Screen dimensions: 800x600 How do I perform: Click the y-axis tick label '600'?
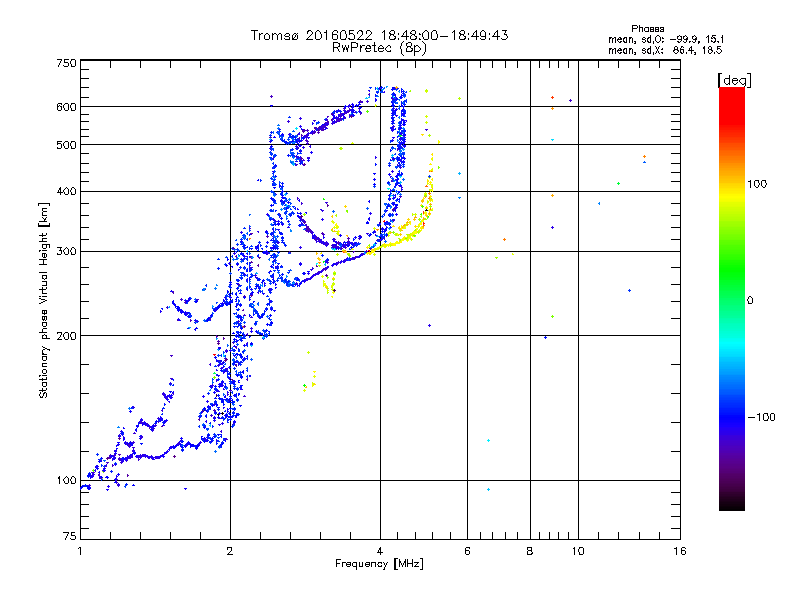pos(66,107)
